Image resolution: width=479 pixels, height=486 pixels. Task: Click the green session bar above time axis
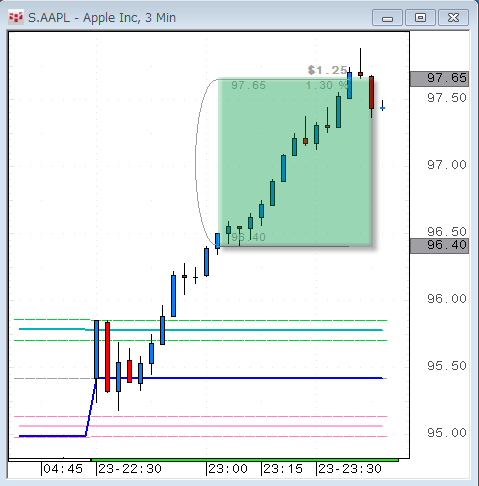pyautogui.click(x=245, y=460)
